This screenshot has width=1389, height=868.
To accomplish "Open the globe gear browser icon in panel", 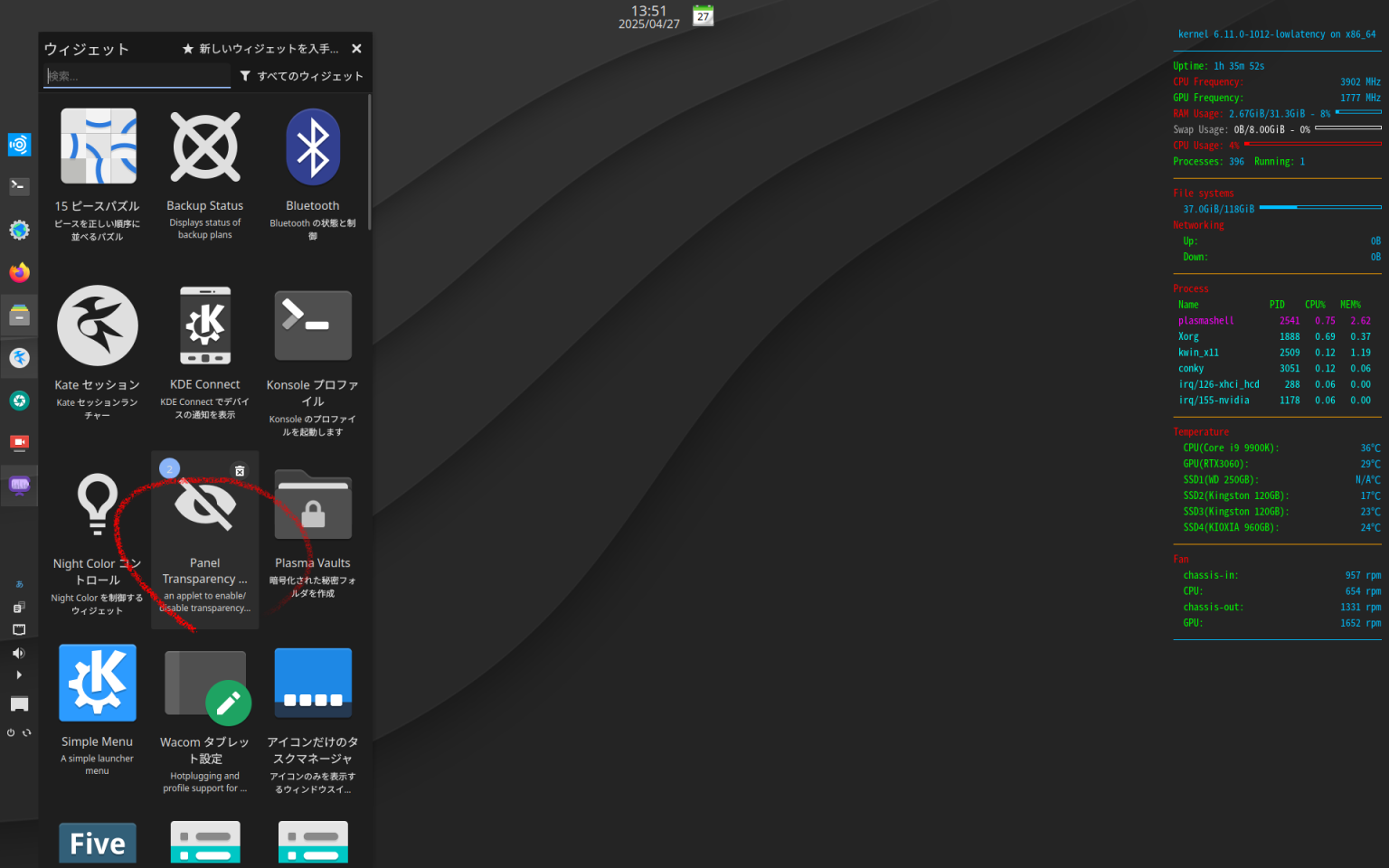I will (x=19, y=230).
